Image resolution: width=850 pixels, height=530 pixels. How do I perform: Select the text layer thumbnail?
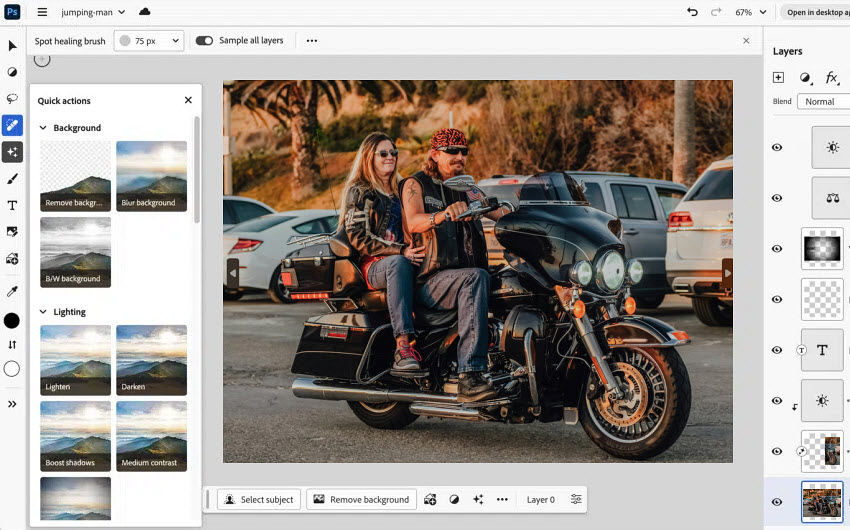click(822, 350)
